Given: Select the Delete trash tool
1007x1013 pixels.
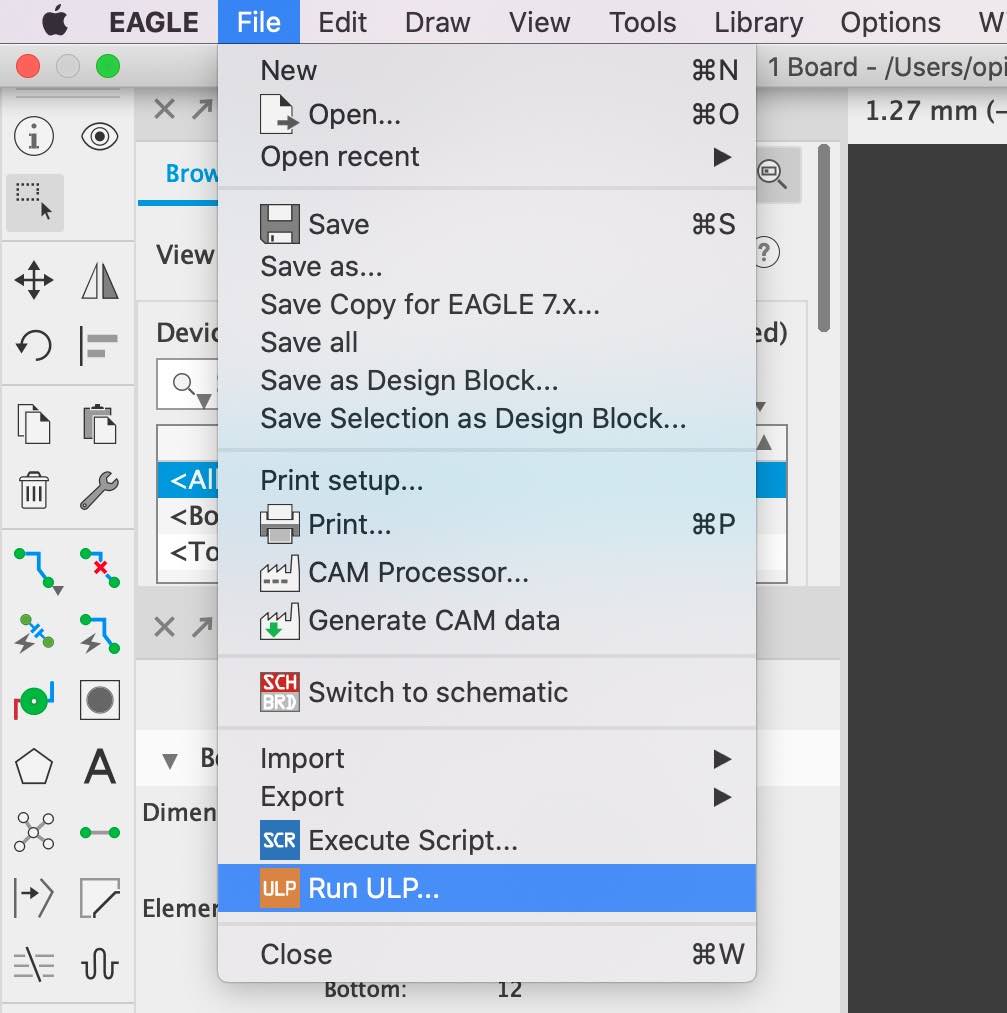Looking at the screenshot, I should [34, 490].
